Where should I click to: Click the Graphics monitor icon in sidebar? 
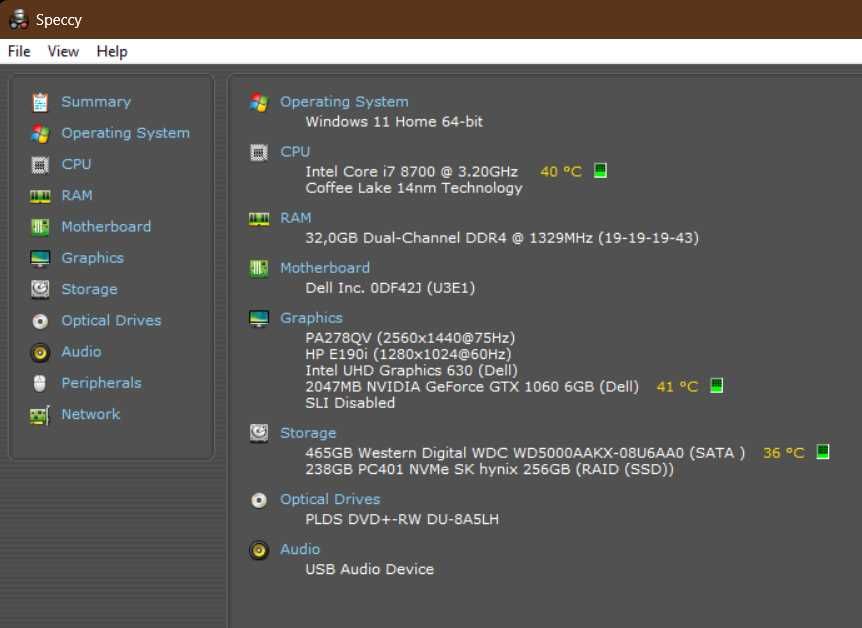point(40,258)
